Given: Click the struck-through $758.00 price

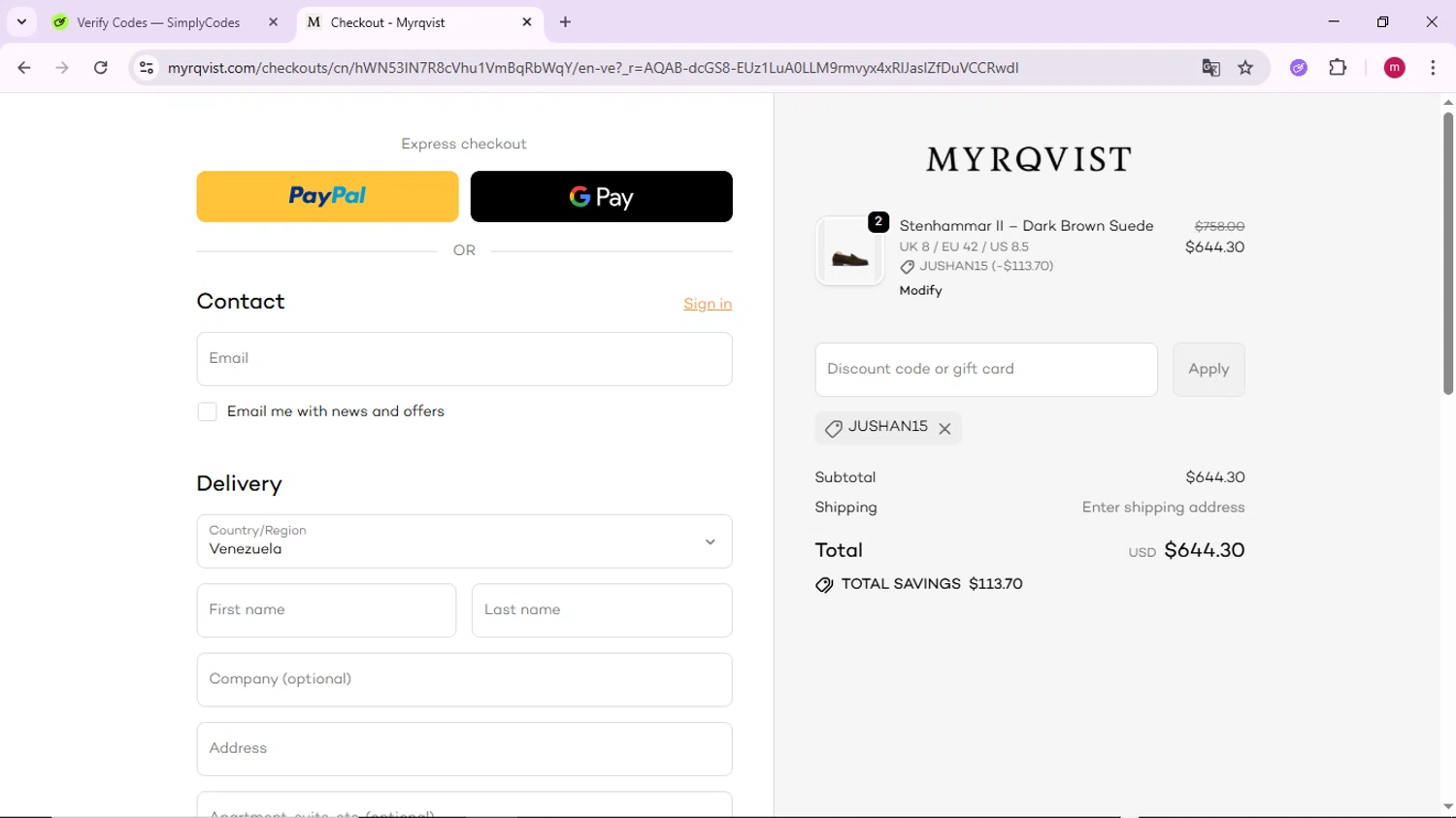Looking at the screenshot, I should coord(1219,226).
